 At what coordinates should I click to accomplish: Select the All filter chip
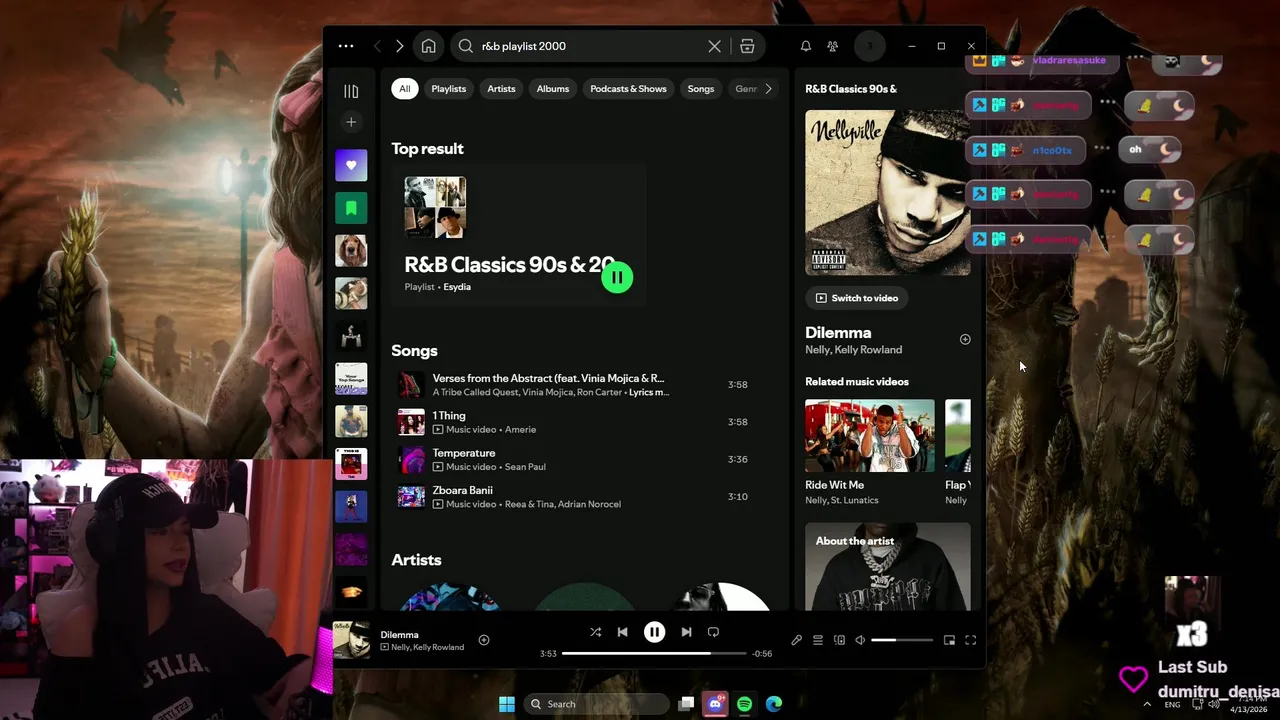[x=404, y=89]
